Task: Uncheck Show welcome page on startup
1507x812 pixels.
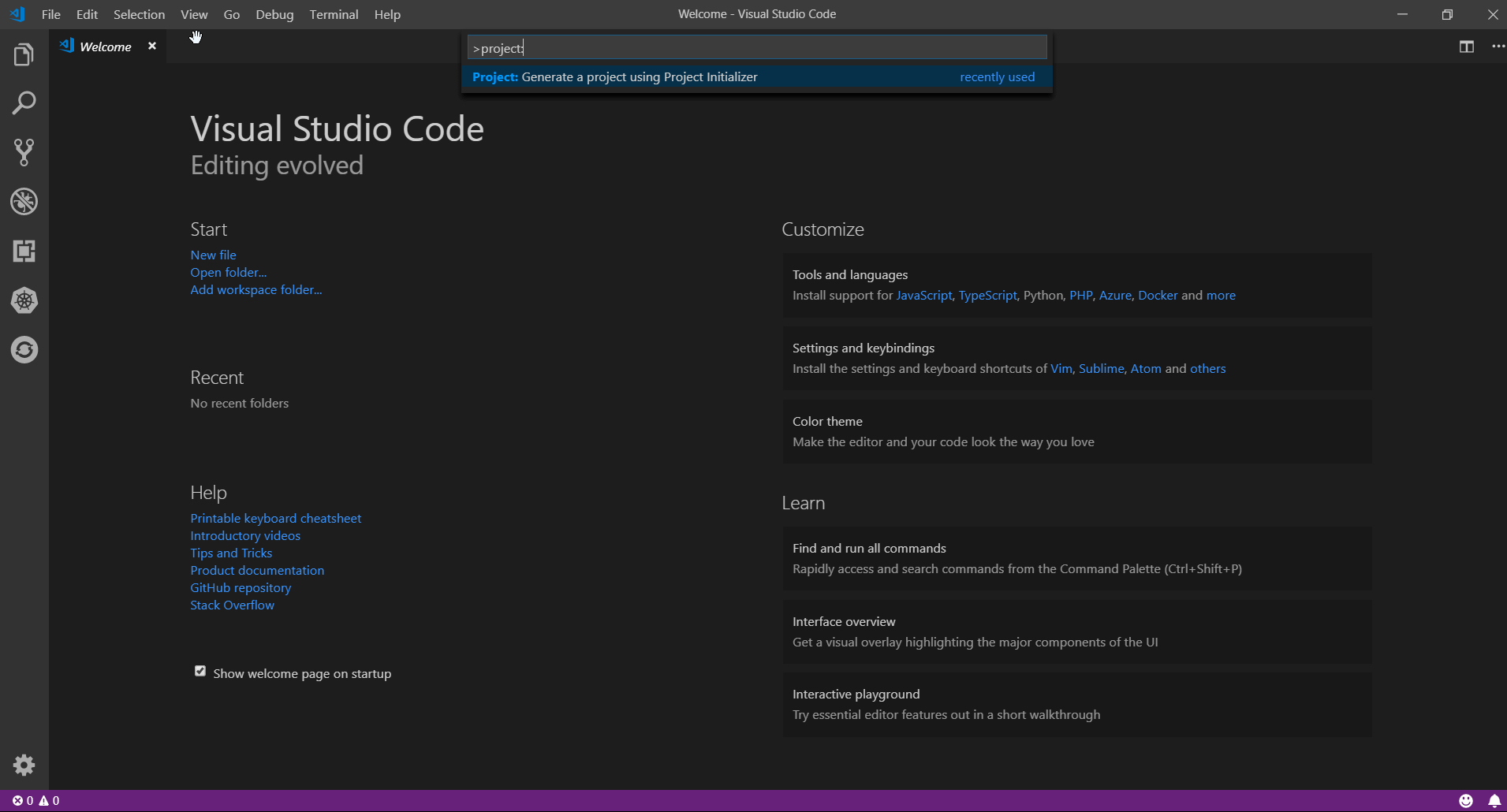Action: click(x=200, y=672)
